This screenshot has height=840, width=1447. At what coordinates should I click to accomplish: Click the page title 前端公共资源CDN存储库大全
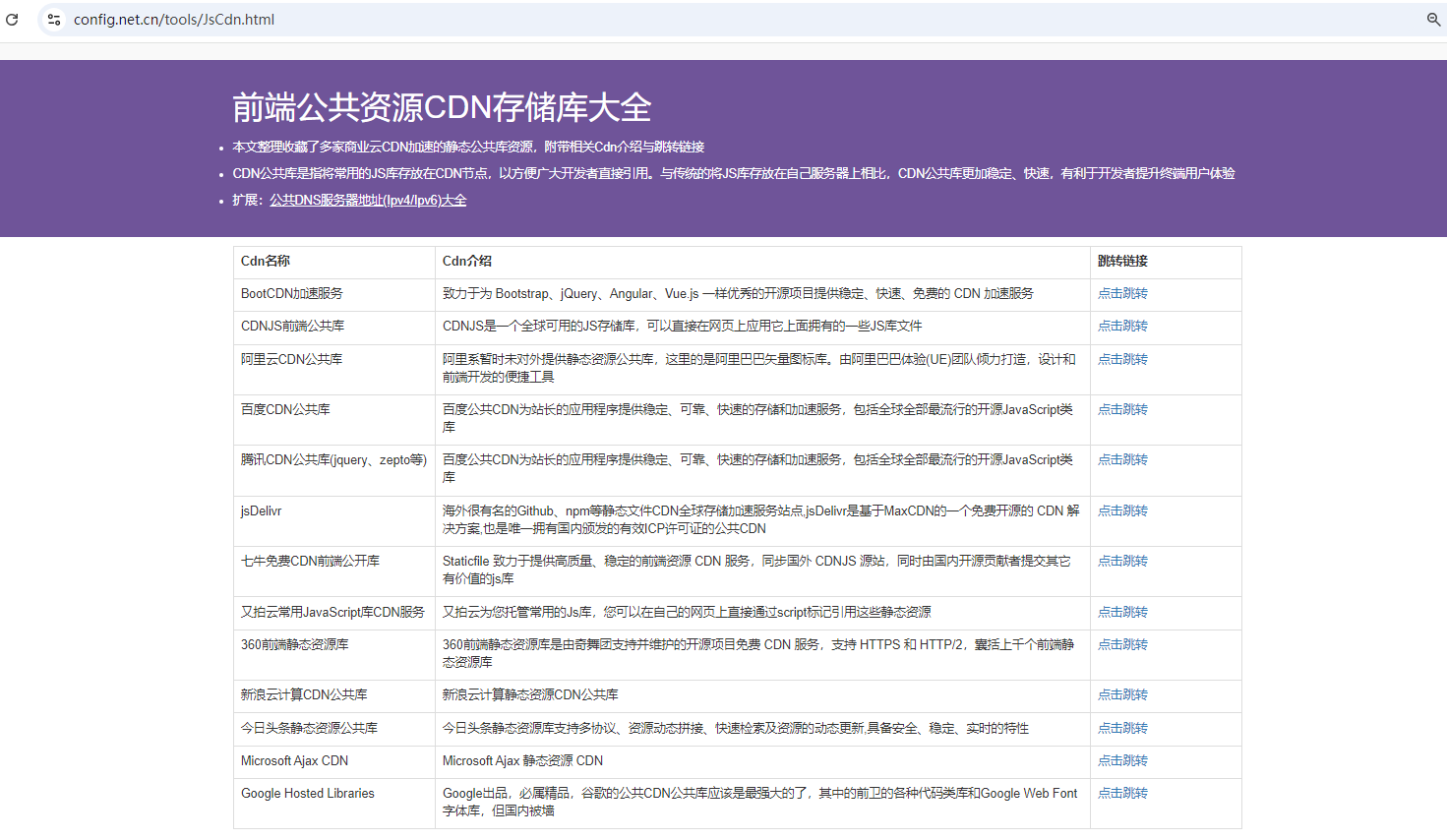pos(442,107)
